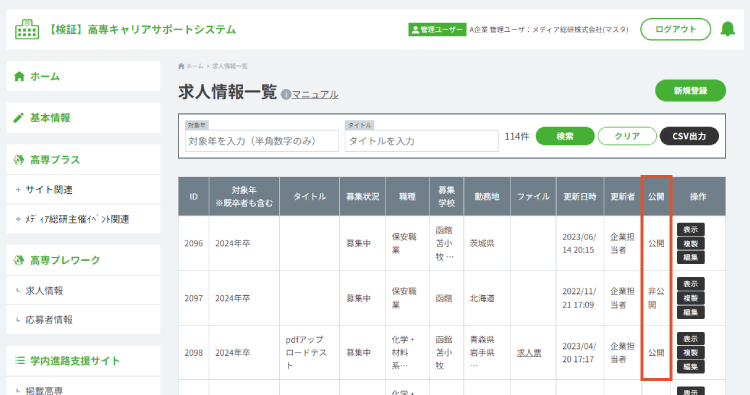
Task: Click 複製 button for ID 2097
Action: point(691,298)
